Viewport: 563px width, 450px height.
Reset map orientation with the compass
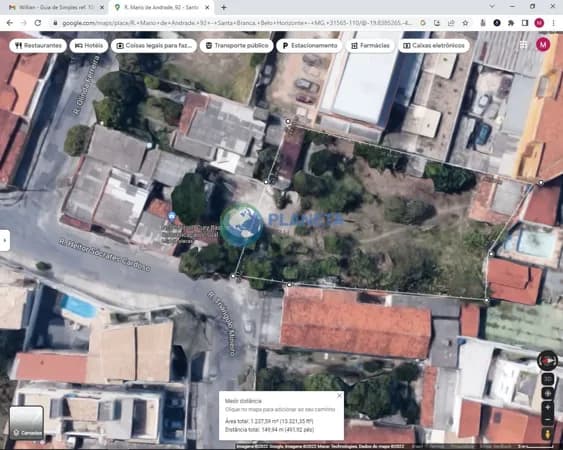pos(547,360)
